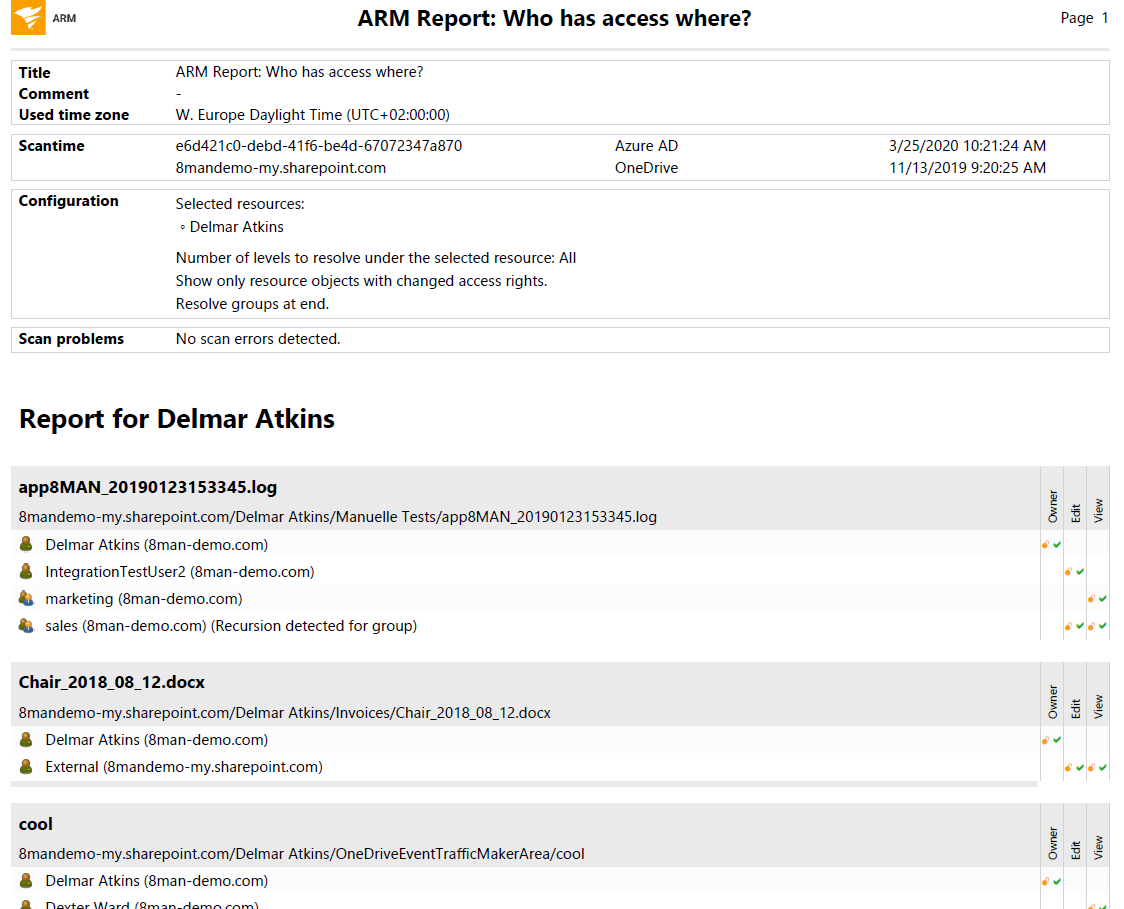The height and width of the screenshot is (909, 1124).
Task: Click the user icon beside Delmar Atkins under cool
Action: tap(26, 880)
